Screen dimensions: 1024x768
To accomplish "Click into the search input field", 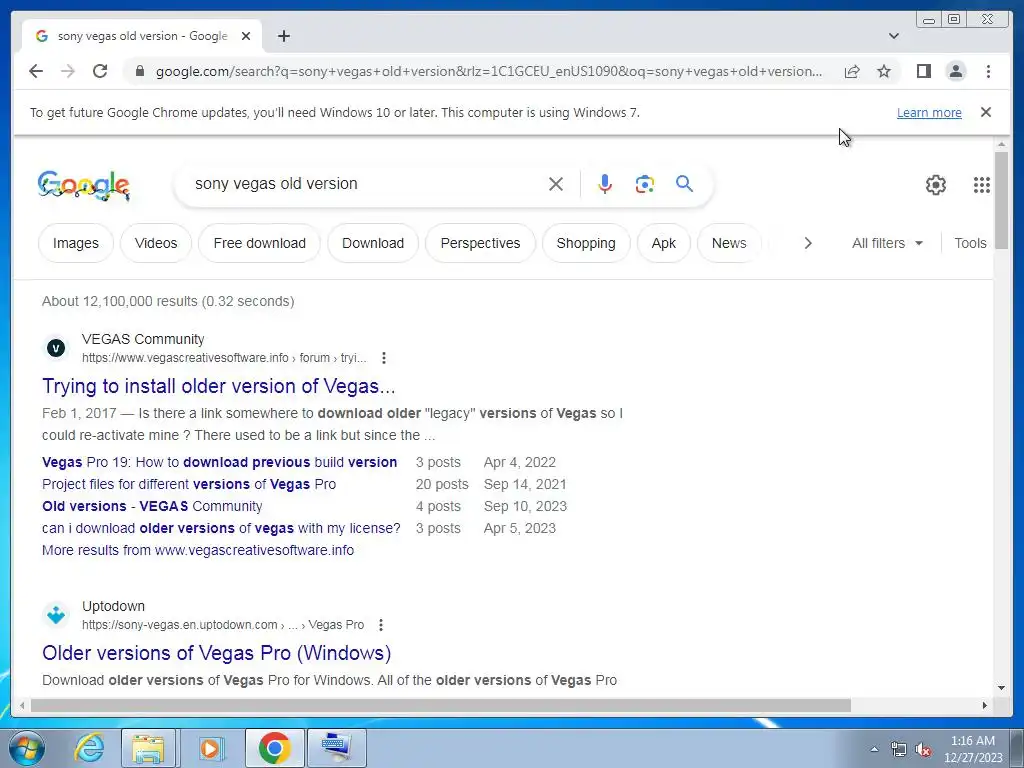I will click(x=366, y=184).
